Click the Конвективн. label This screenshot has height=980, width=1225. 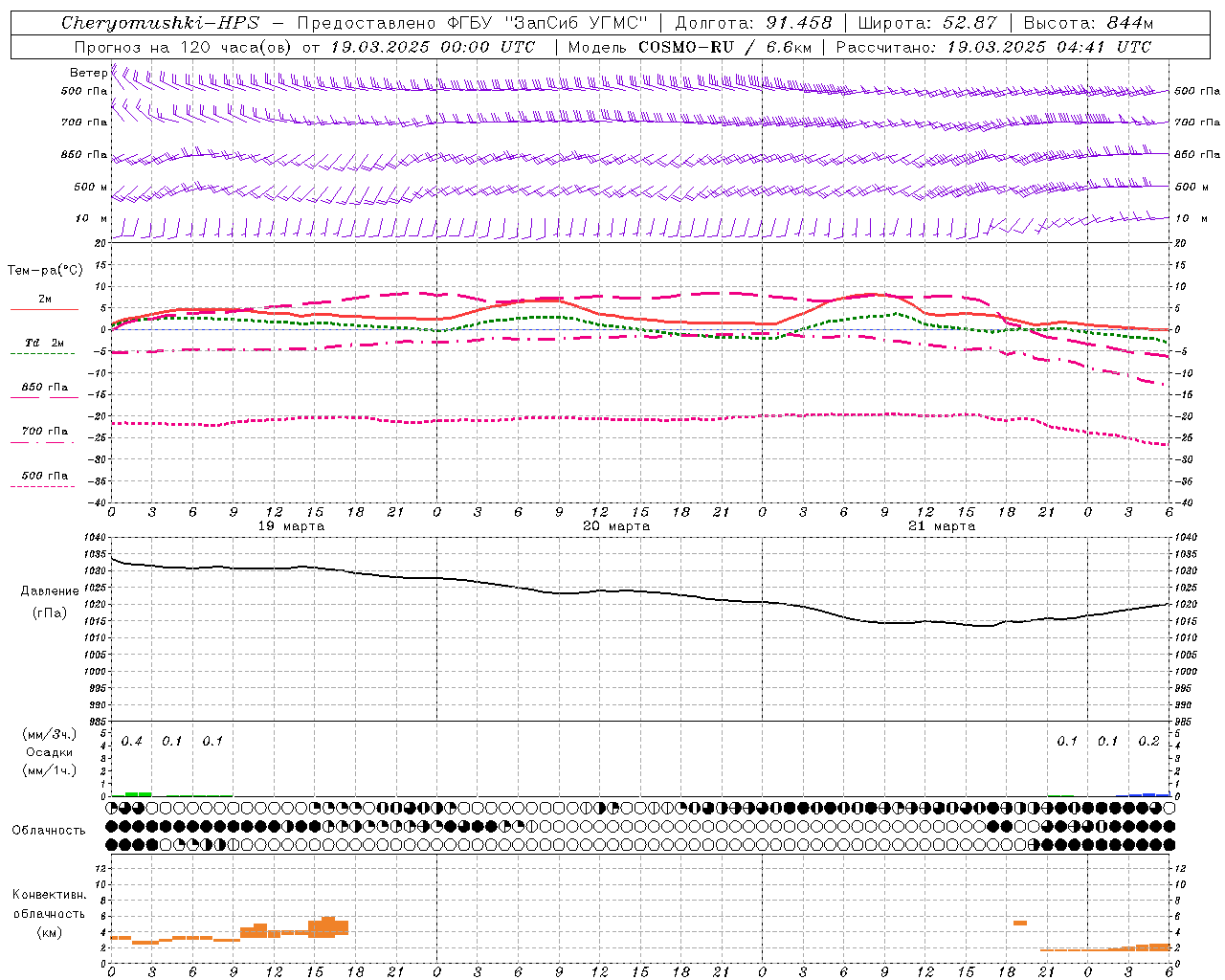pyautogui.click(x=49, y=895)
